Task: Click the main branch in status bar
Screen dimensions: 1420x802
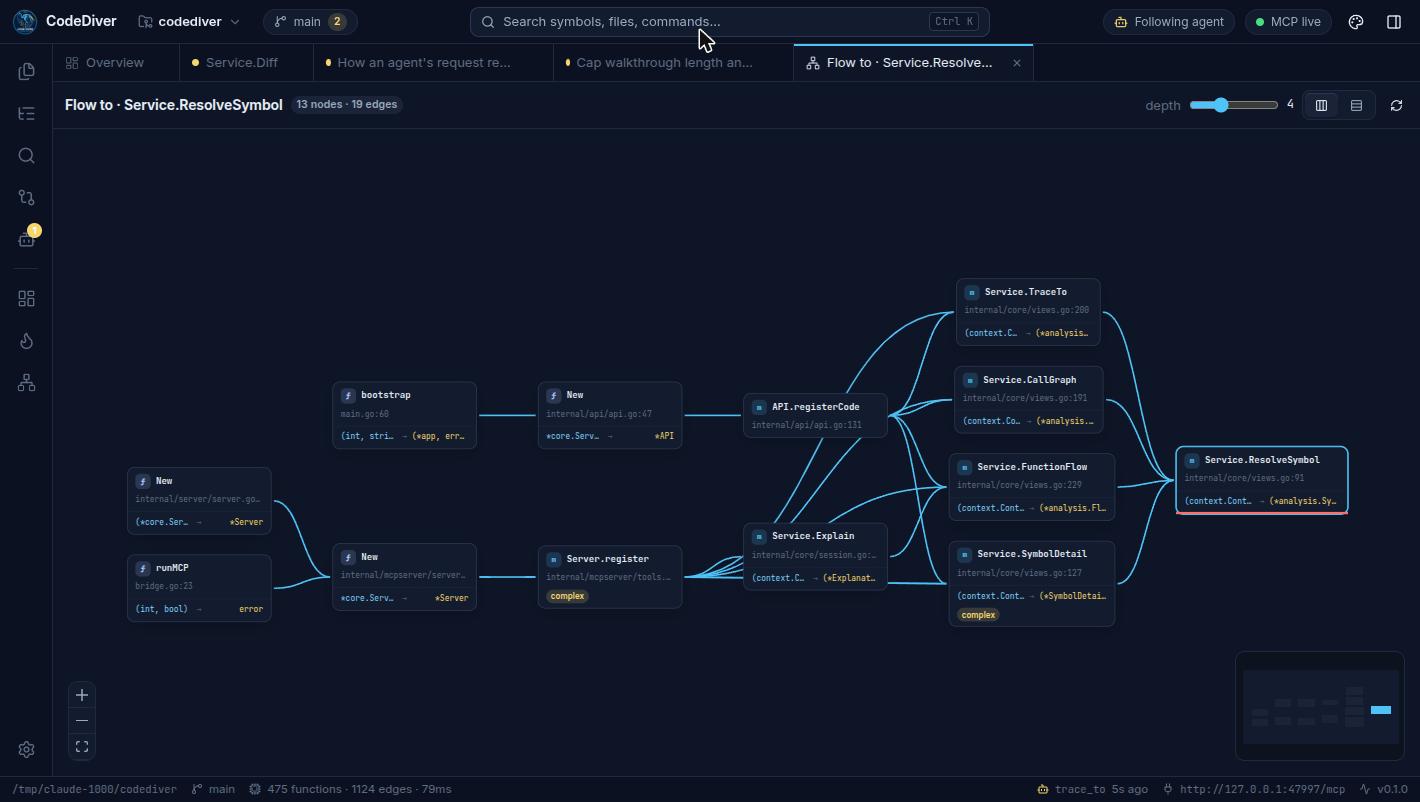Action: 213,789
